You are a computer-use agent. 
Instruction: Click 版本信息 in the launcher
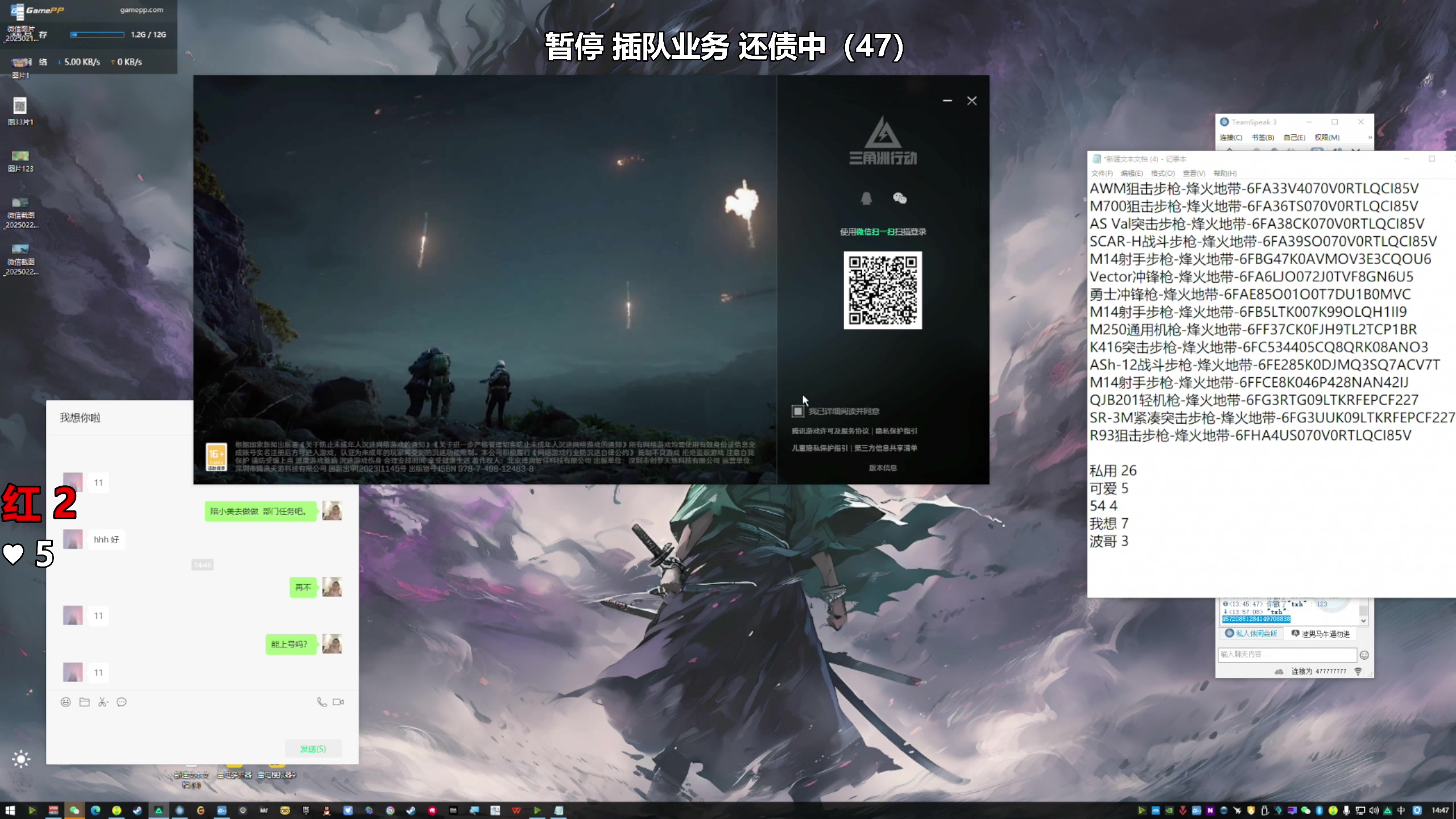(x=883, y=468)
